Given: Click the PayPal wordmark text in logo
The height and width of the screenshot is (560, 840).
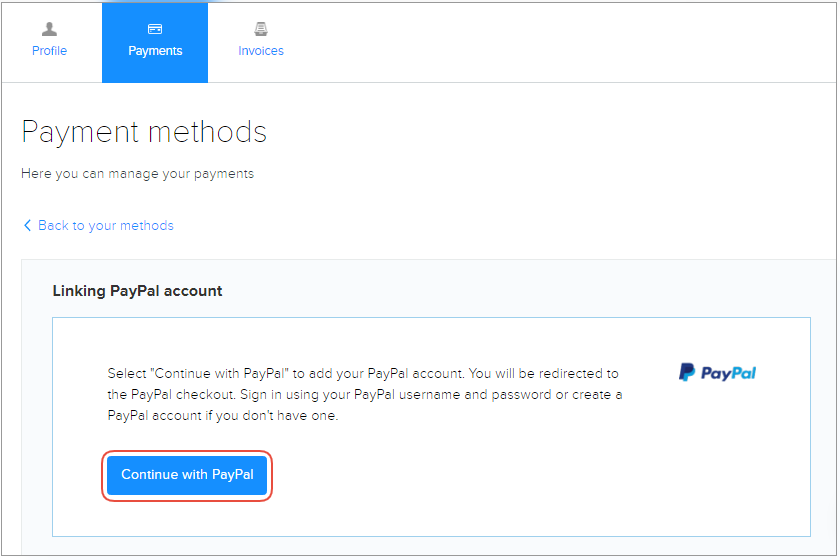Looking at the screenshot, I should (728, 374).
